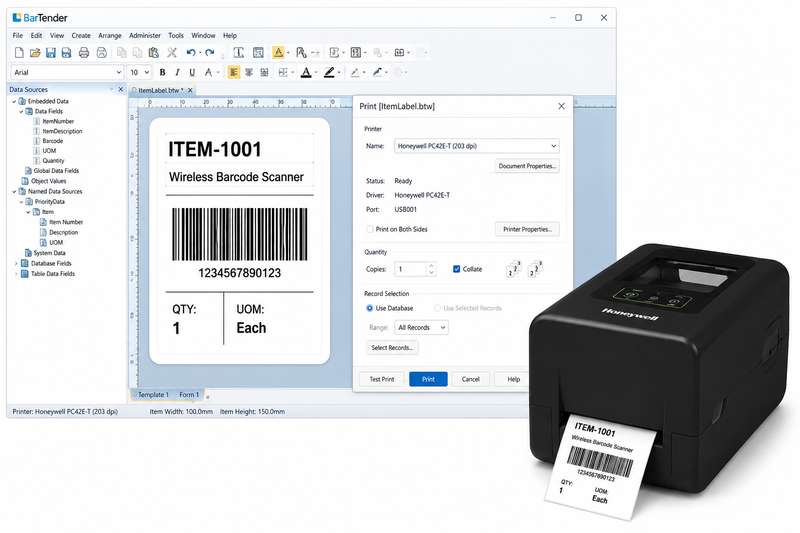This screenshot has height=533, width=800.
Task: Select Global Data Fields tree item
Action: tap(56, 171)
